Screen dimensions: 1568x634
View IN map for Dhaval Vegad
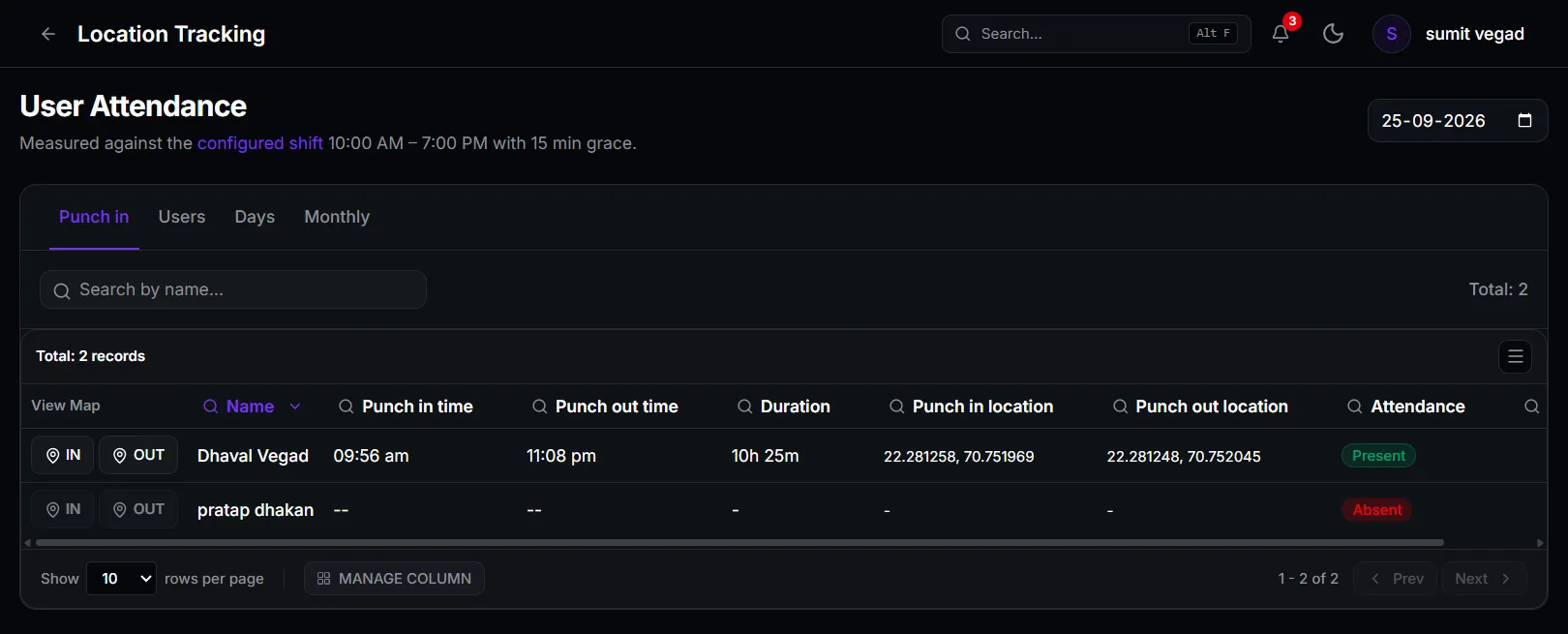click(63, 455)
